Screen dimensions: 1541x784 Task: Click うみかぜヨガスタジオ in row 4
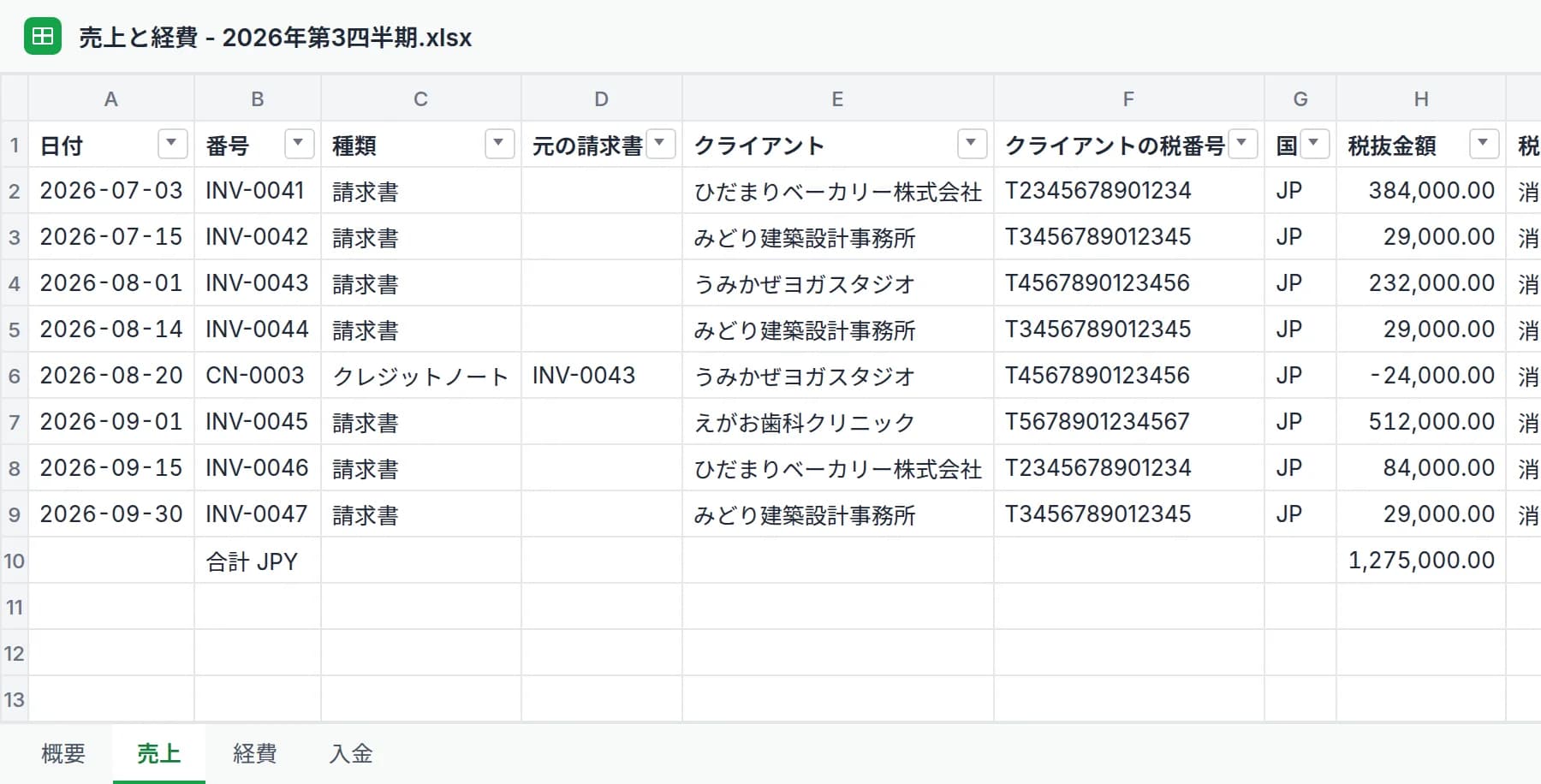[x=838, y=282]
